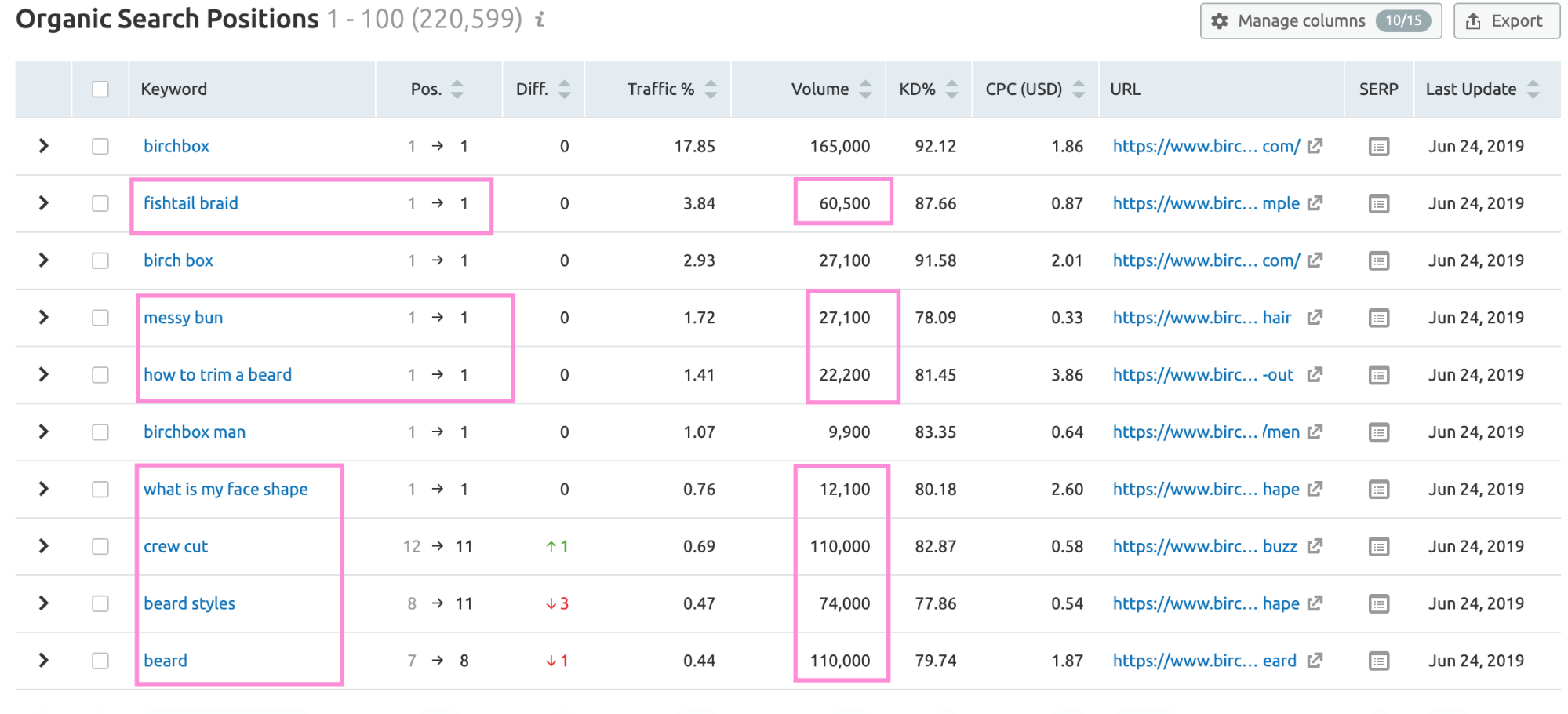
Task: Check the beard styles keyword checkbox
Action: (x=100, y=604)
